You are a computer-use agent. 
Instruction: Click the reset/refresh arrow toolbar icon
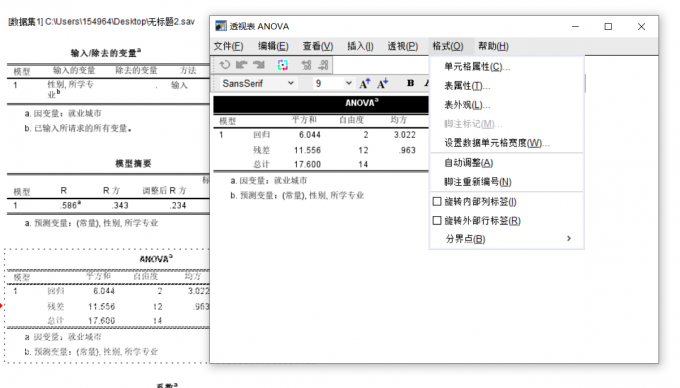pos(225,65)
